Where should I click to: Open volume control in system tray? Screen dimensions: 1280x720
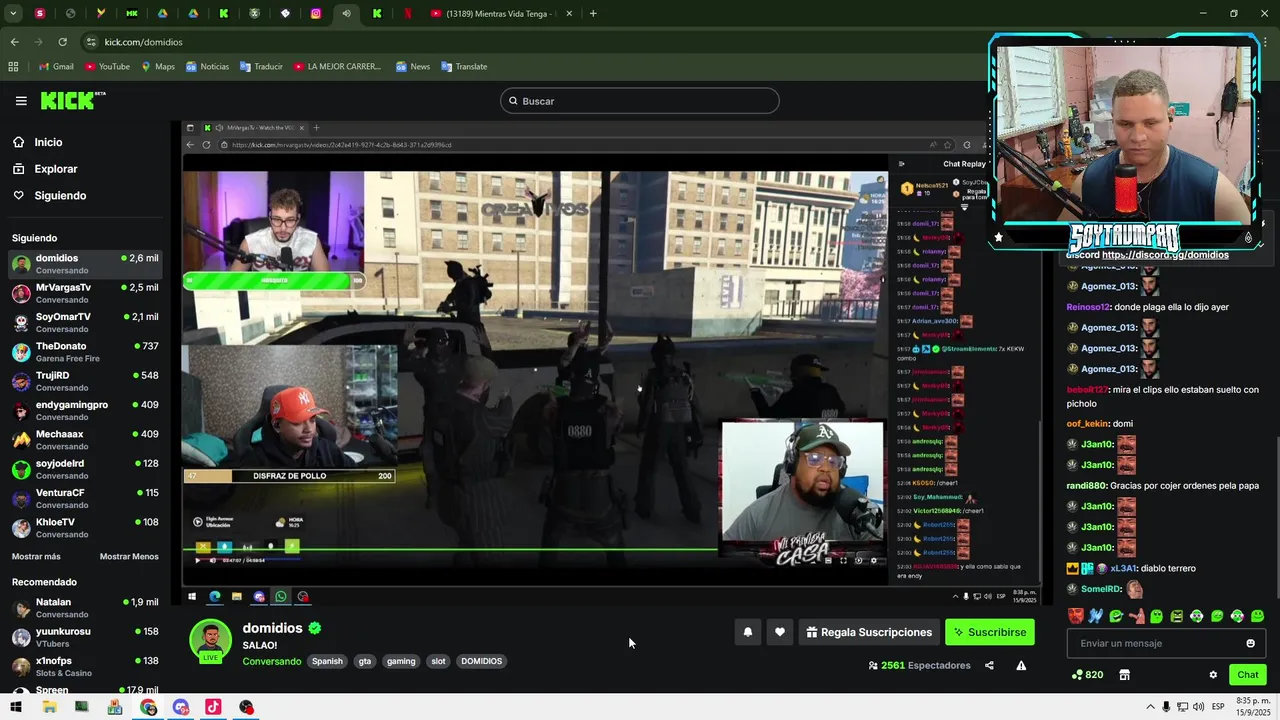[1198, 707]
